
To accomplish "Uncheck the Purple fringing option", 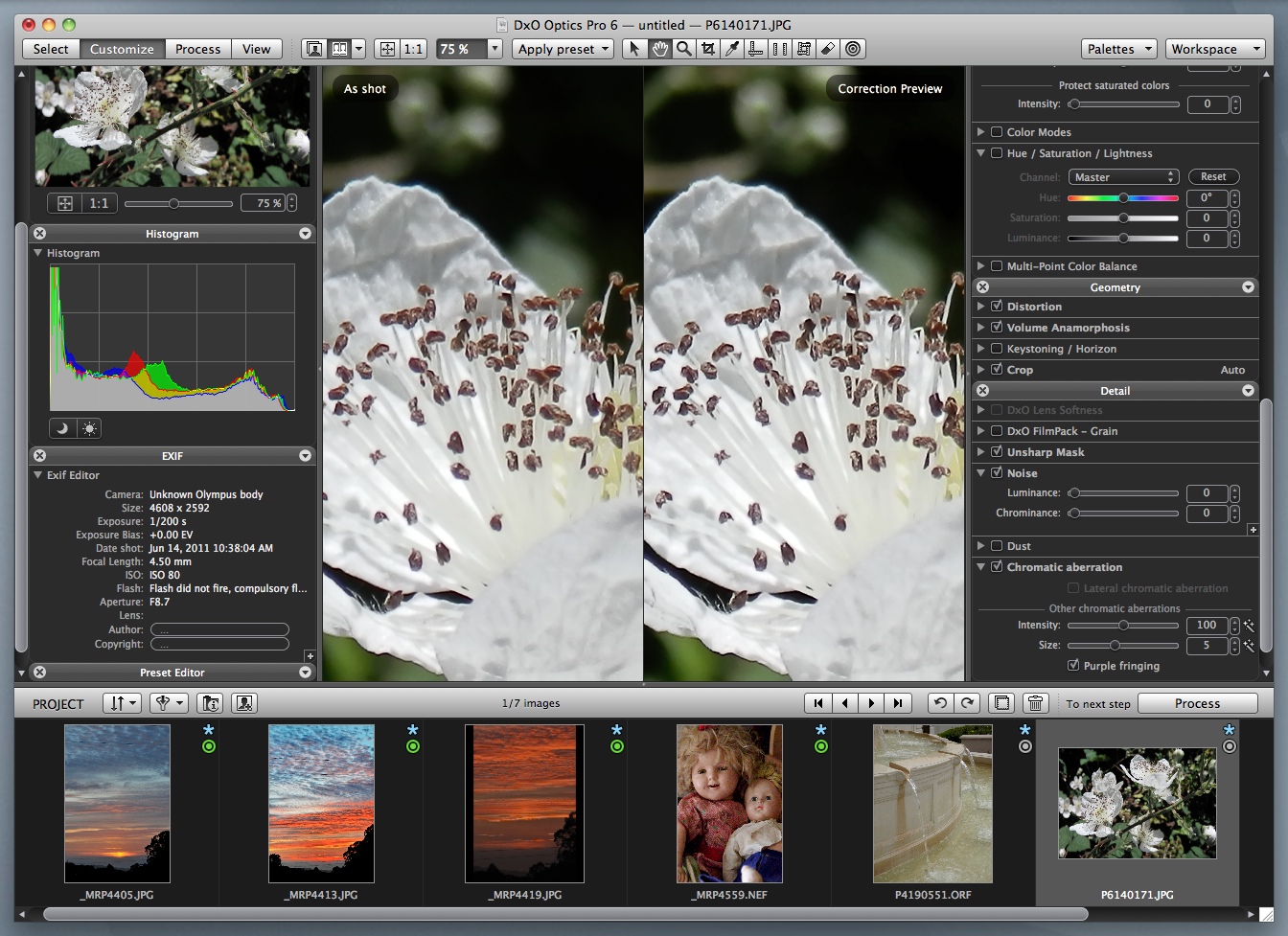I will pyautogui.click(x=1073, y=666).
